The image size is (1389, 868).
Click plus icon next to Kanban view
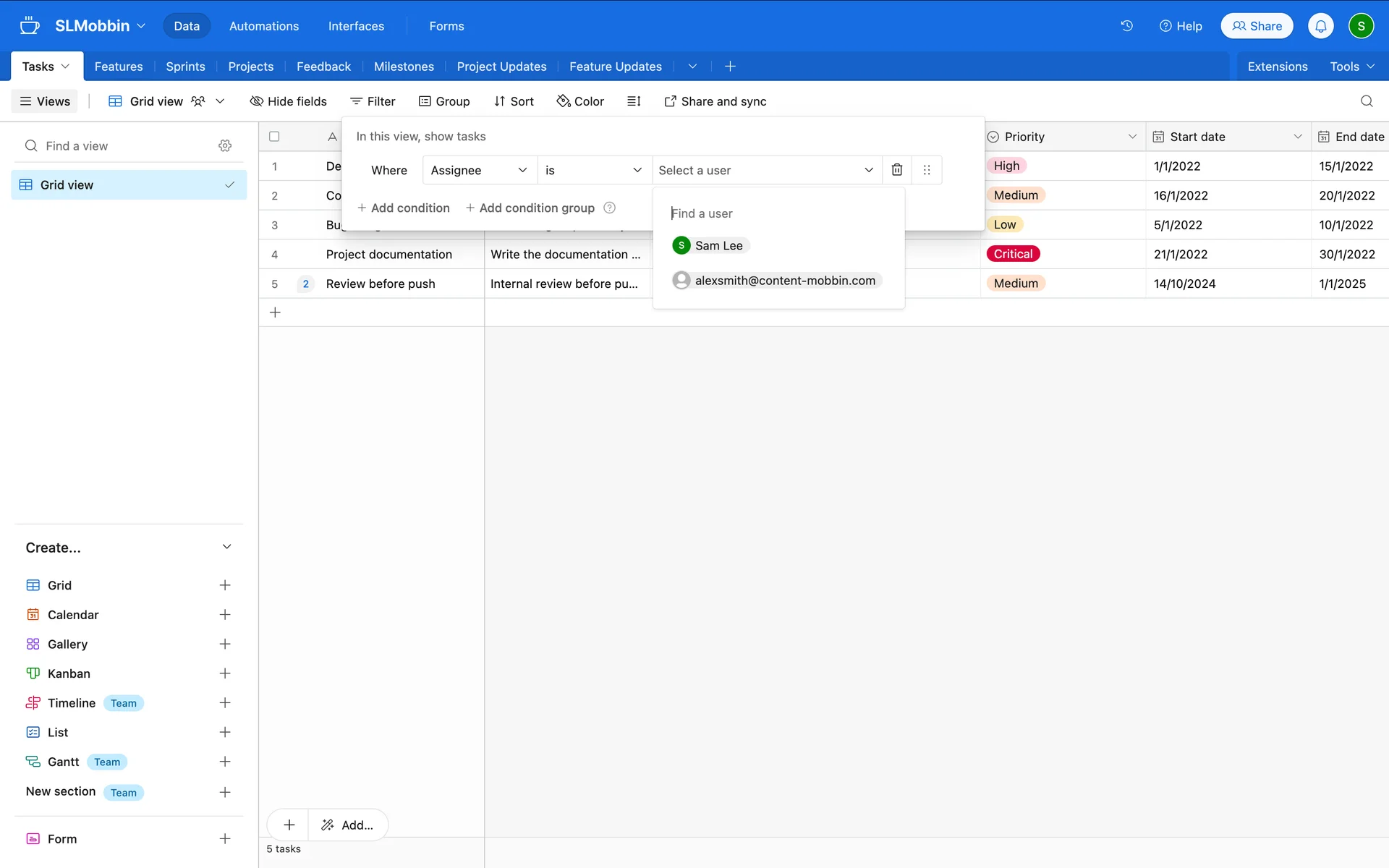point(225,673)
